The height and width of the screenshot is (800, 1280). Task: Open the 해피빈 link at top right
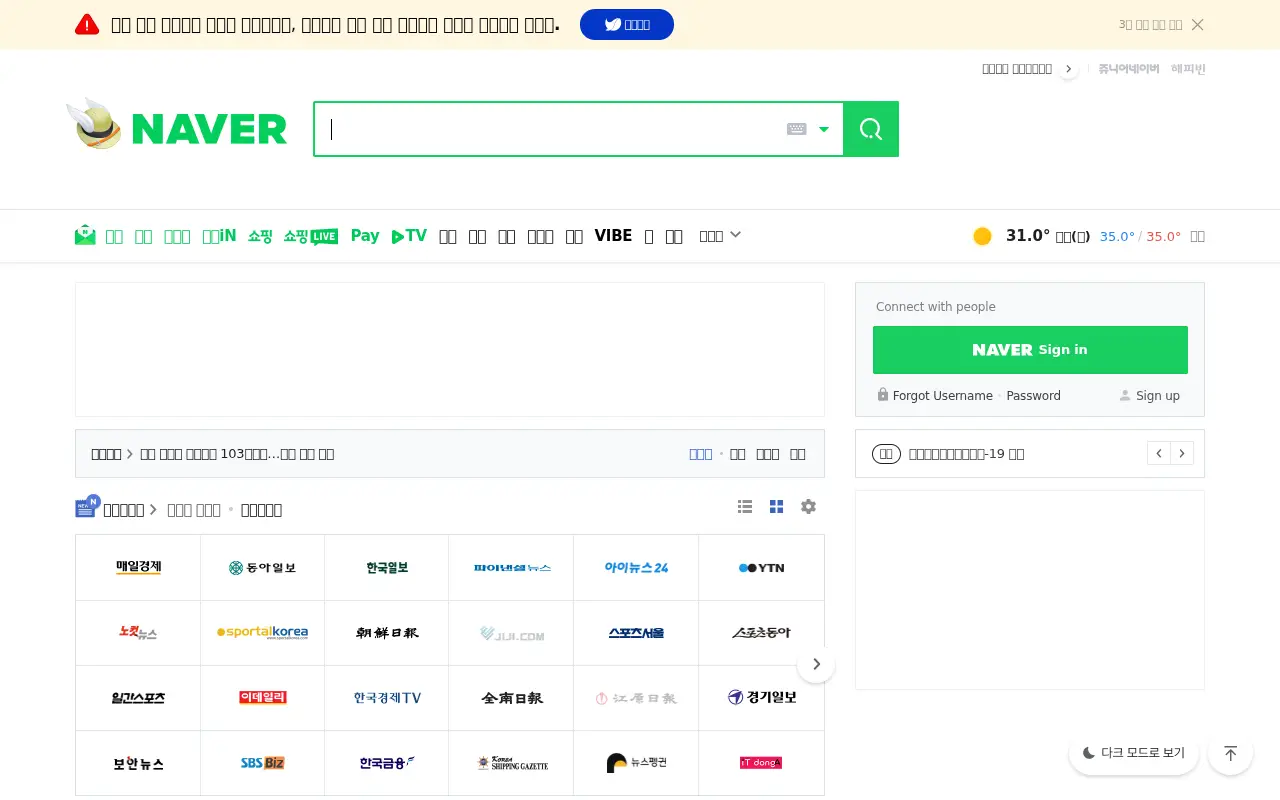point(1188,69)
